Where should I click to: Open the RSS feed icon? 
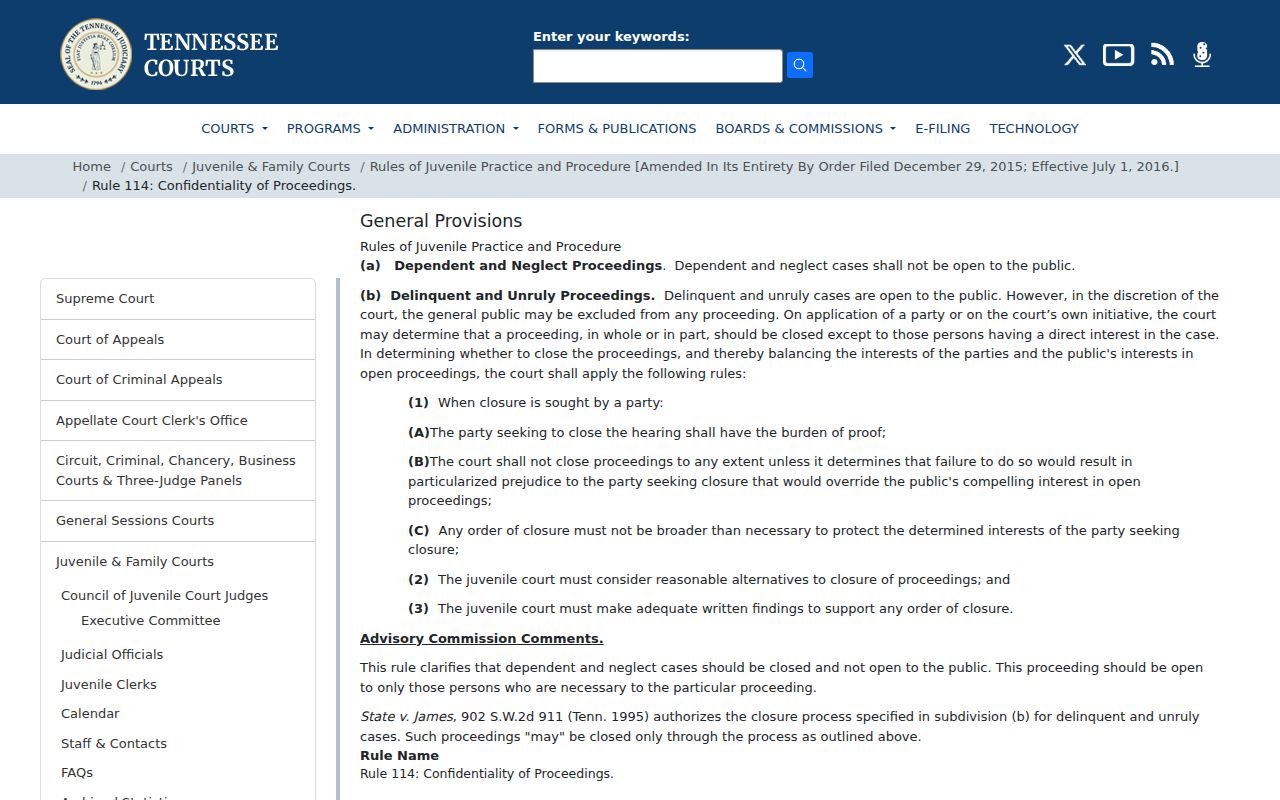pos(1162,55)
